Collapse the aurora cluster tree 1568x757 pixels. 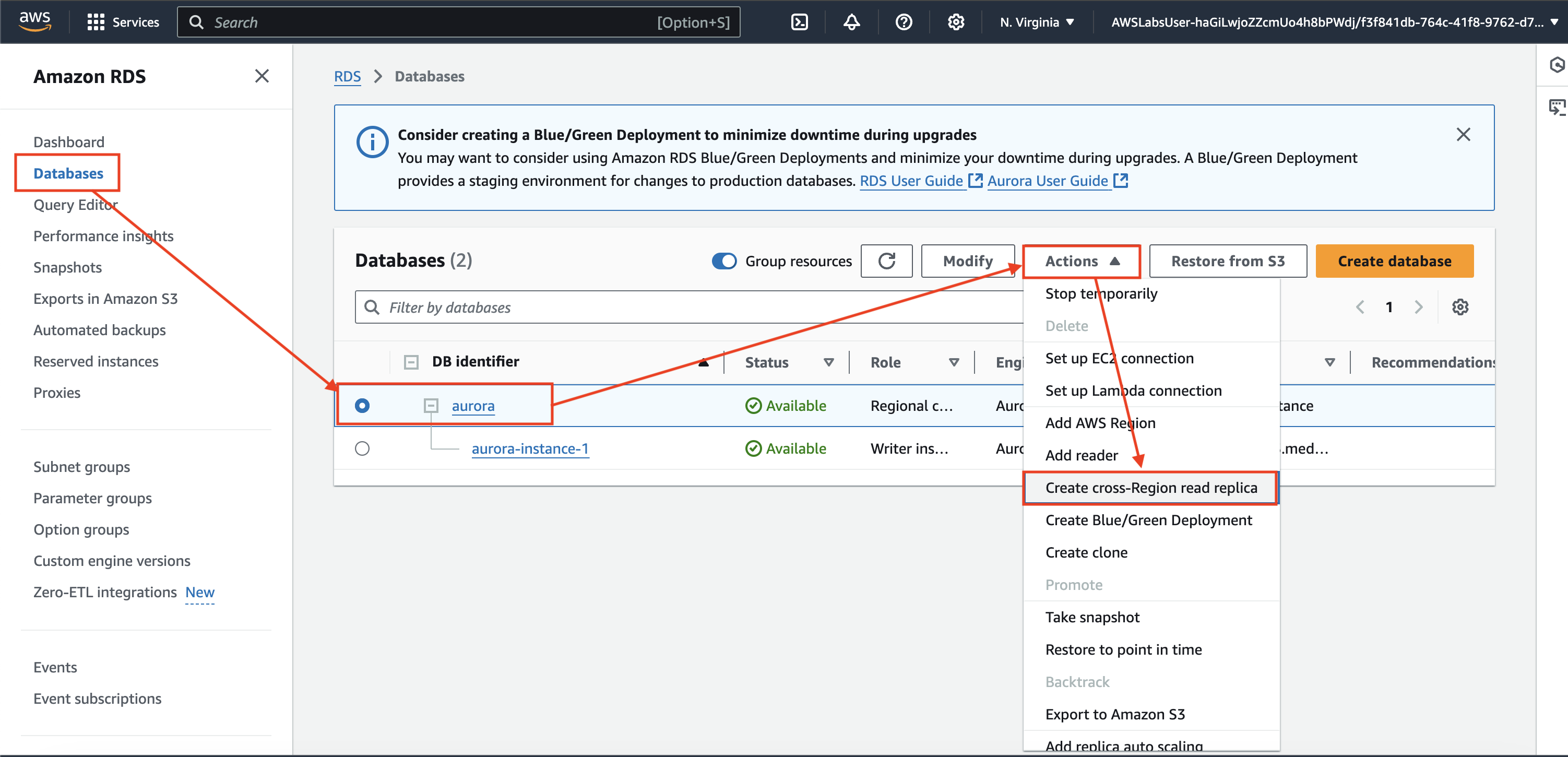431,406
